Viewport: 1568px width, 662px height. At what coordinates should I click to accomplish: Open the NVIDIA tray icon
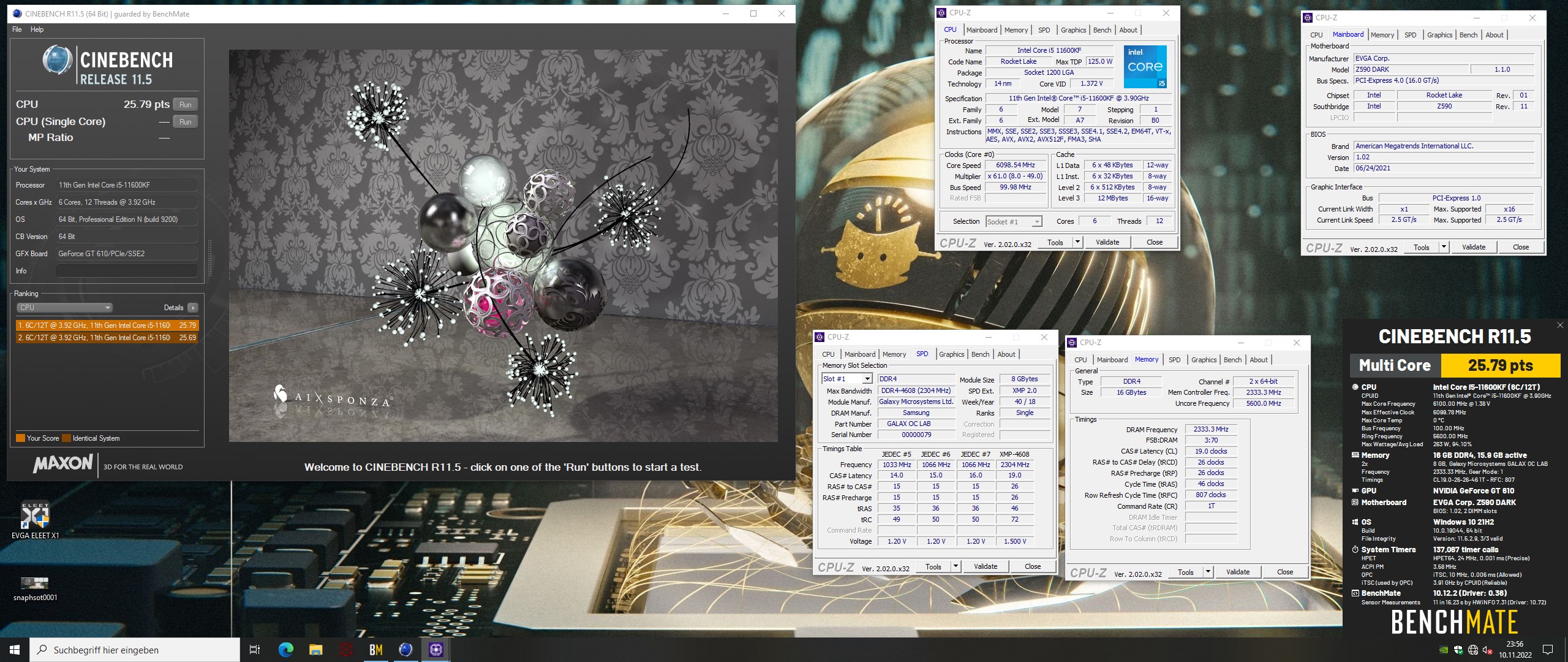point(1444,650)
